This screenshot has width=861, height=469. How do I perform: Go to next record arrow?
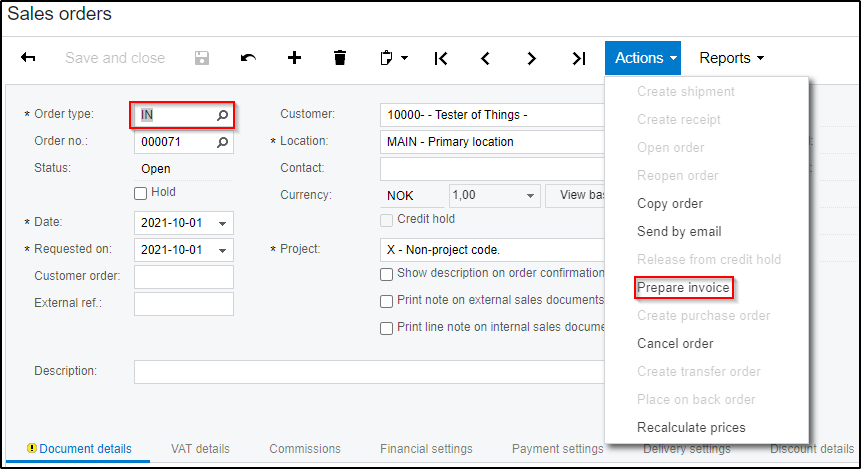click(x=532, y=58)
